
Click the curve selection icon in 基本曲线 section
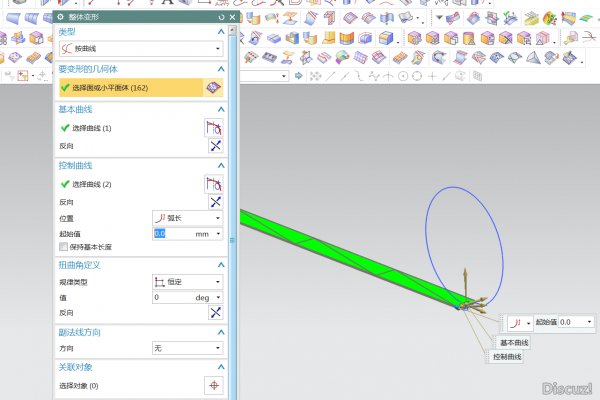(213, 128)
